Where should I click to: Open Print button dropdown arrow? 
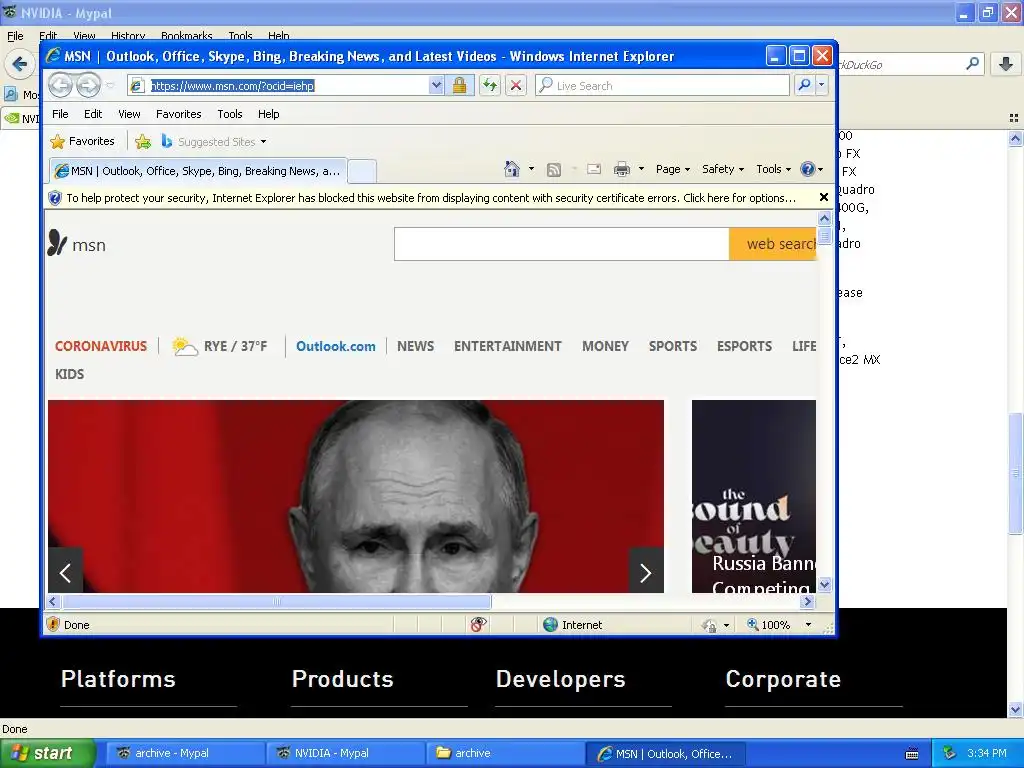click(641, 169)
